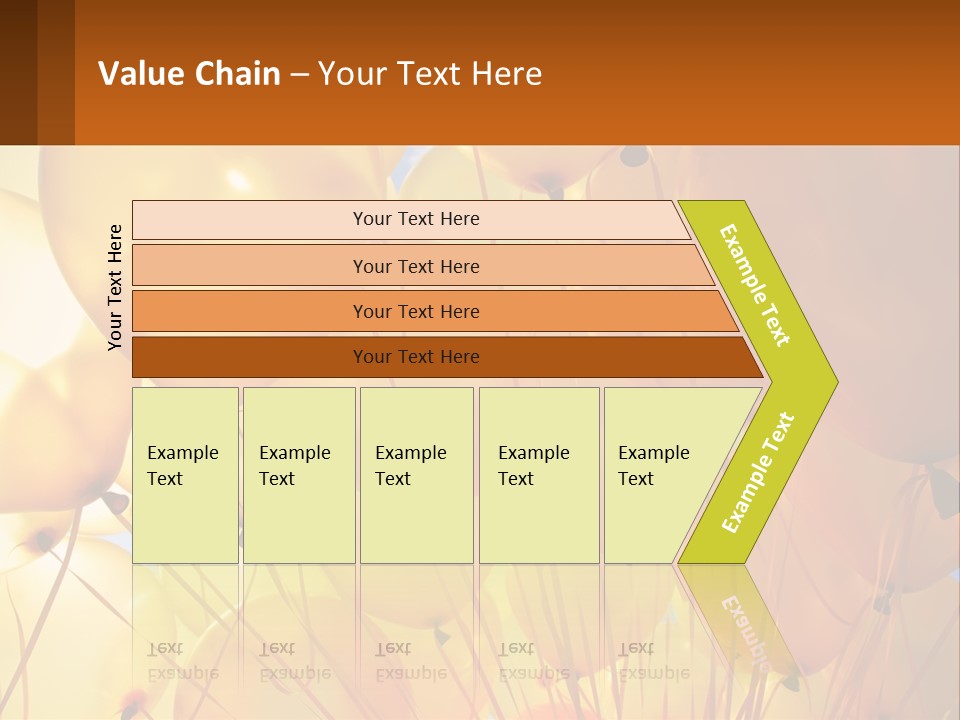Screen dimensions: 960x720
Task: Select the second 'Your Text Here' bar
Action: pyautogui.click(x=415, y=266)
